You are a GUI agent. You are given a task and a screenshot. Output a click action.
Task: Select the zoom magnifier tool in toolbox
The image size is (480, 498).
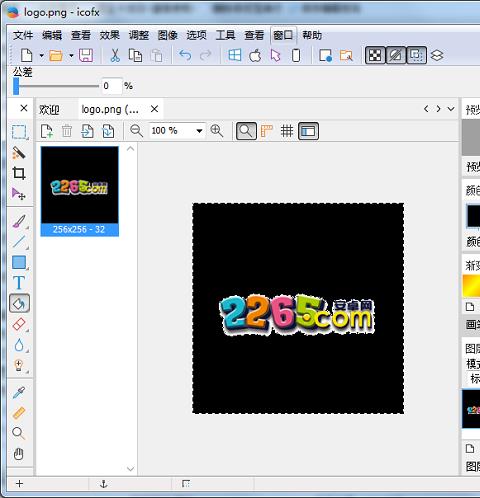[x=18, y=433]
